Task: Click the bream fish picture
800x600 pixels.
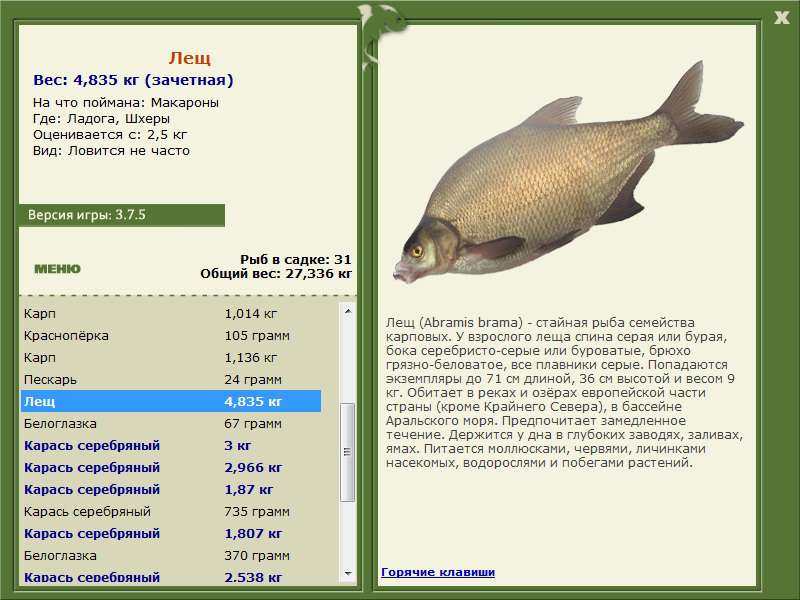Action: click(x=568, y=173)
